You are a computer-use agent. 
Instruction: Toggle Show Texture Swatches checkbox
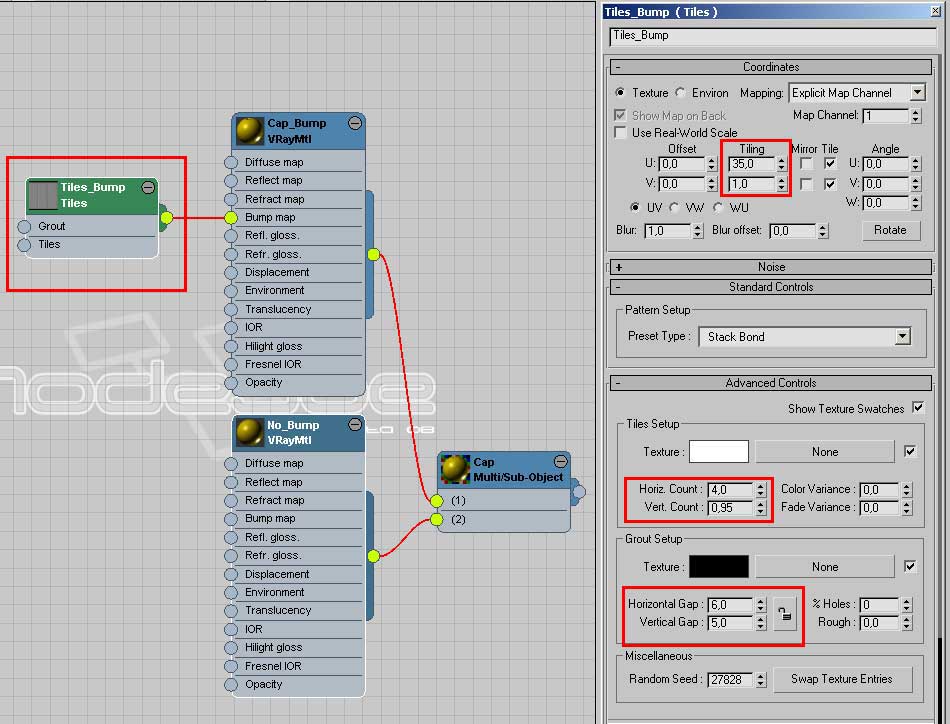coord(918,408)
